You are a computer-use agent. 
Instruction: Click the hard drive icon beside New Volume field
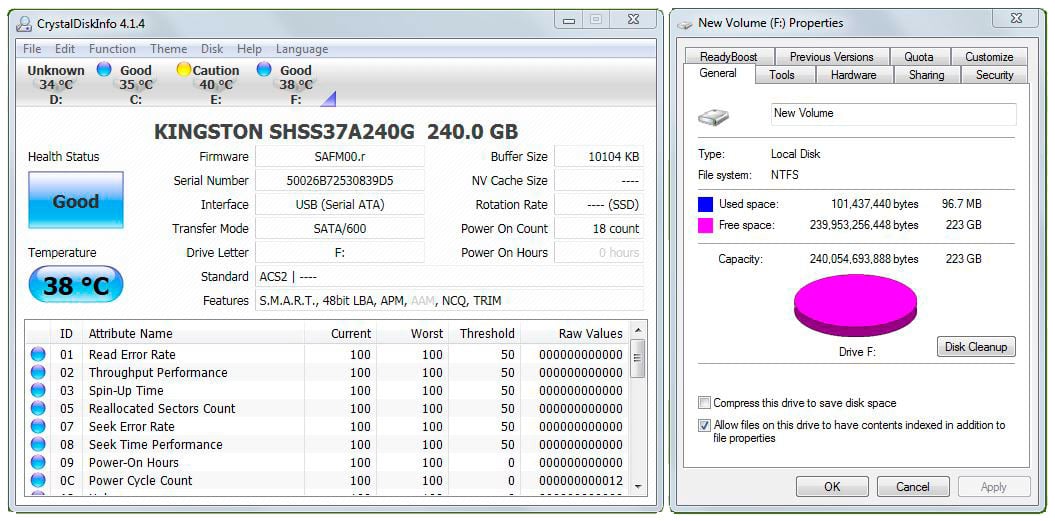[713, 118]
